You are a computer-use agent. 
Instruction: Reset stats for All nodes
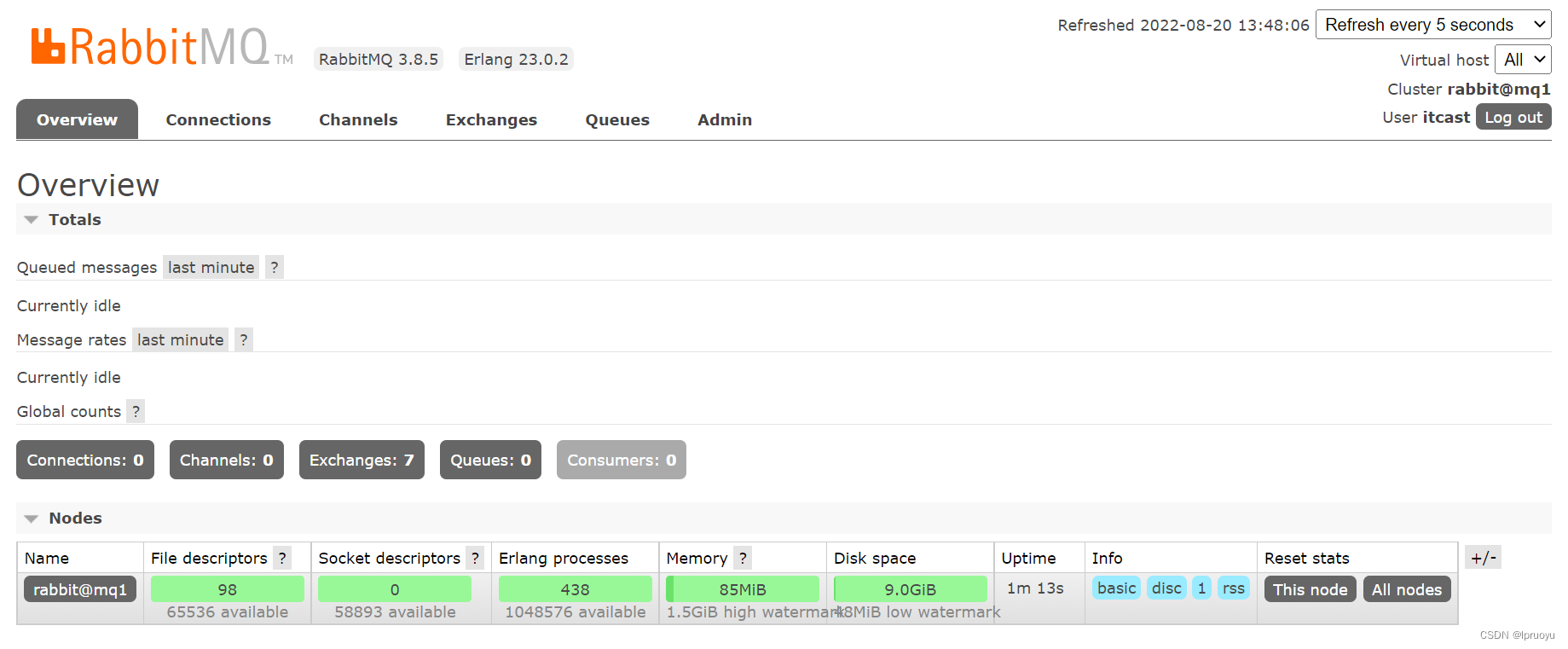1407,589
